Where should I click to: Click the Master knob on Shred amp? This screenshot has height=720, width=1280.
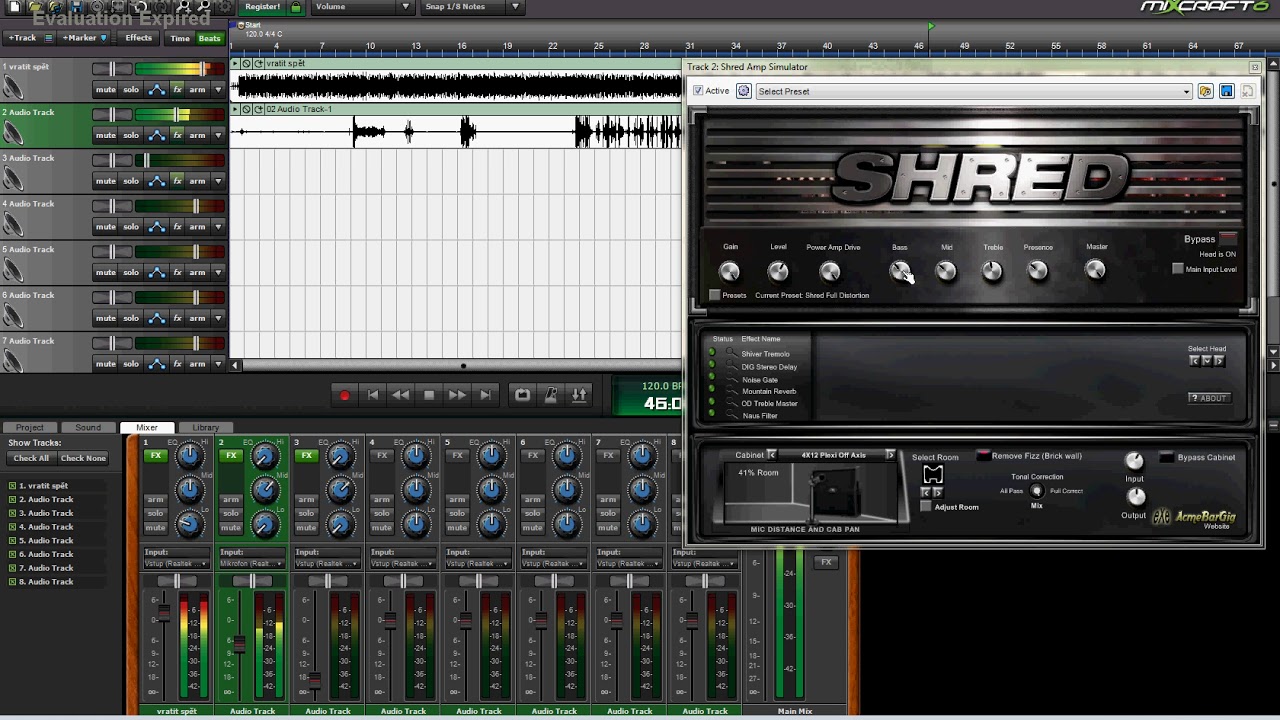coord(1096,270)
